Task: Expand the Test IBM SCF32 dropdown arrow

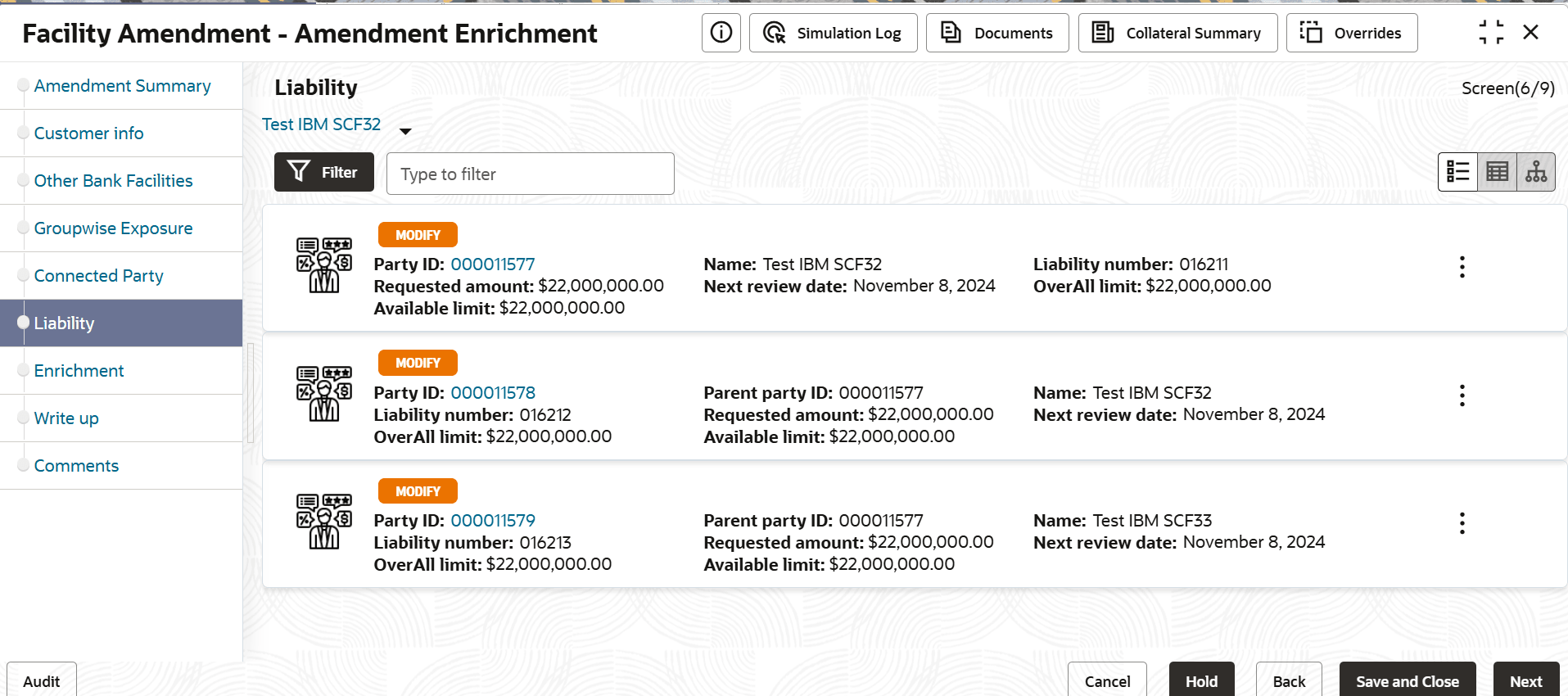Action: pyautogui.click(x=405, y=131)
